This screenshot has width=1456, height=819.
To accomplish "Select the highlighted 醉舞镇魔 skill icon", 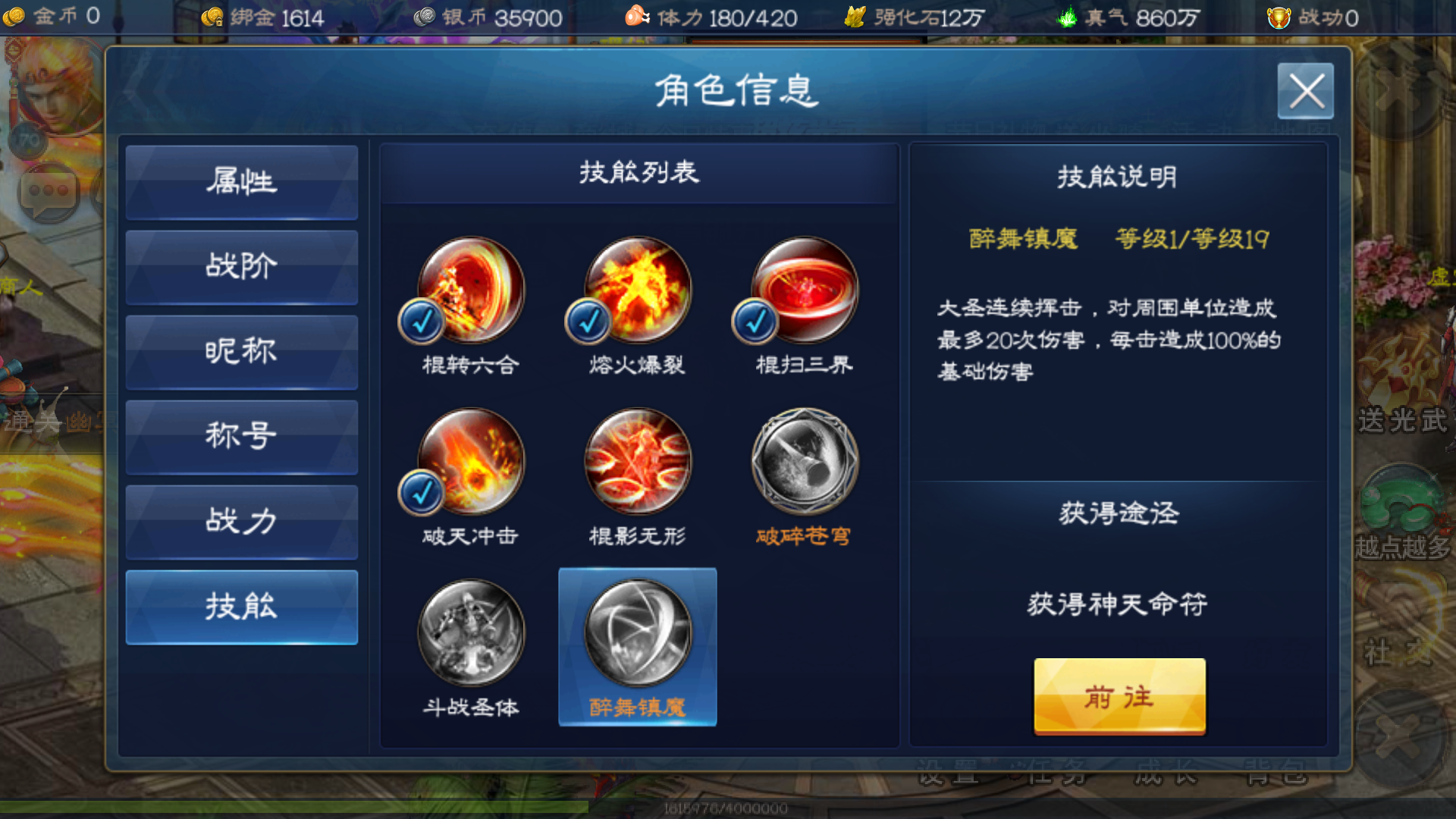I will 638,632.
